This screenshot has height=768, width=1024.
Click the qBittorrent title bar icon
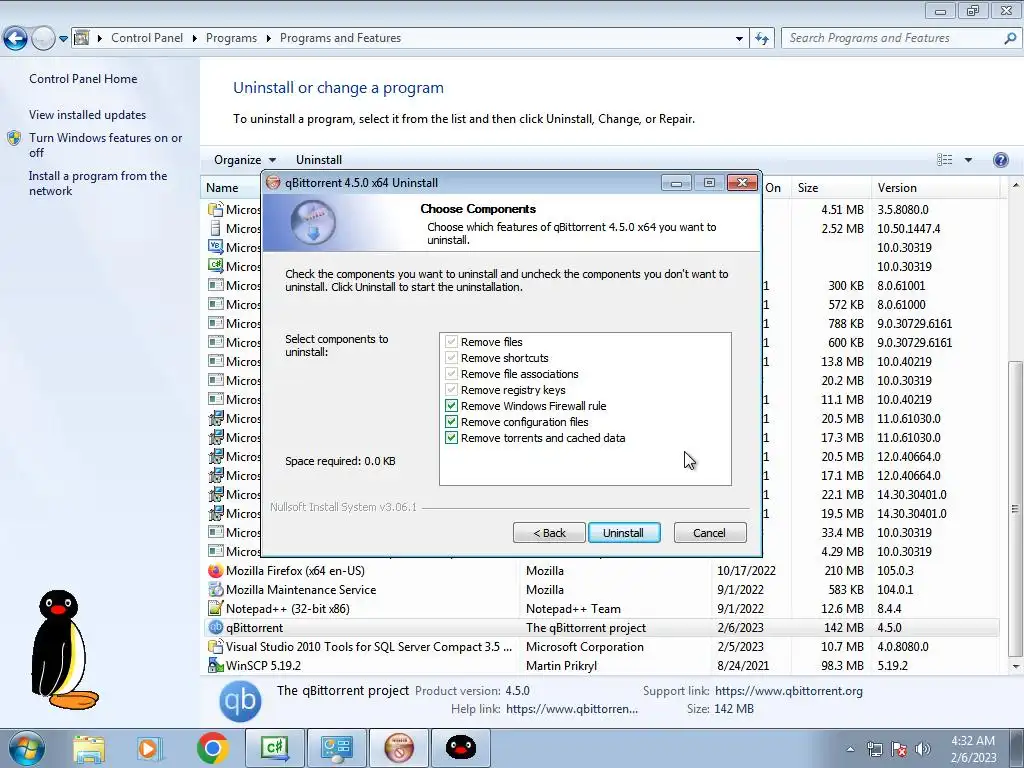point(274,183)
